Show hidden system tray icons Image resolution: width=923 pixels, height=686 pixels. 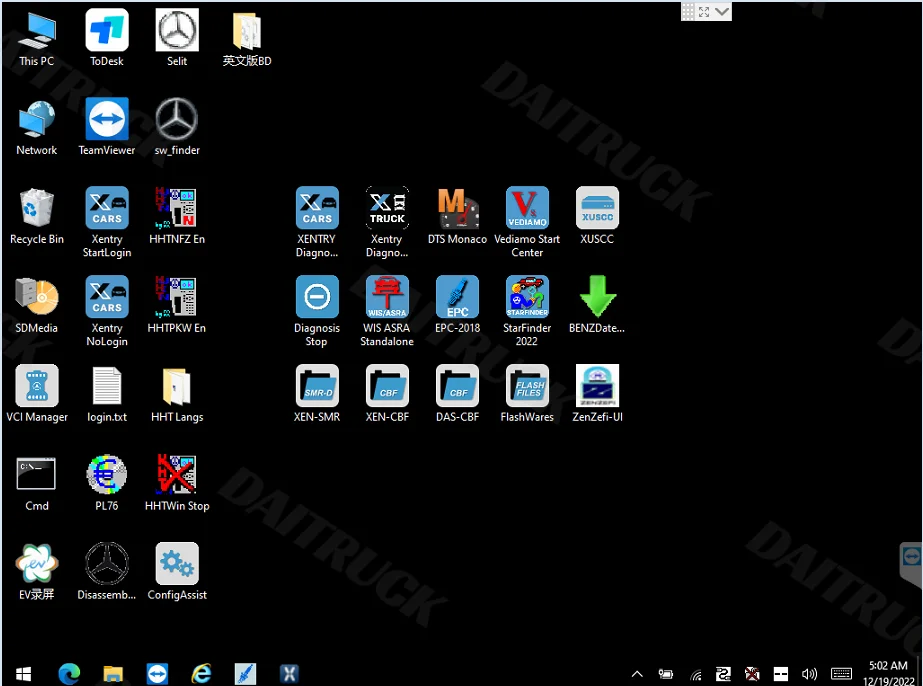click(637, 674)
